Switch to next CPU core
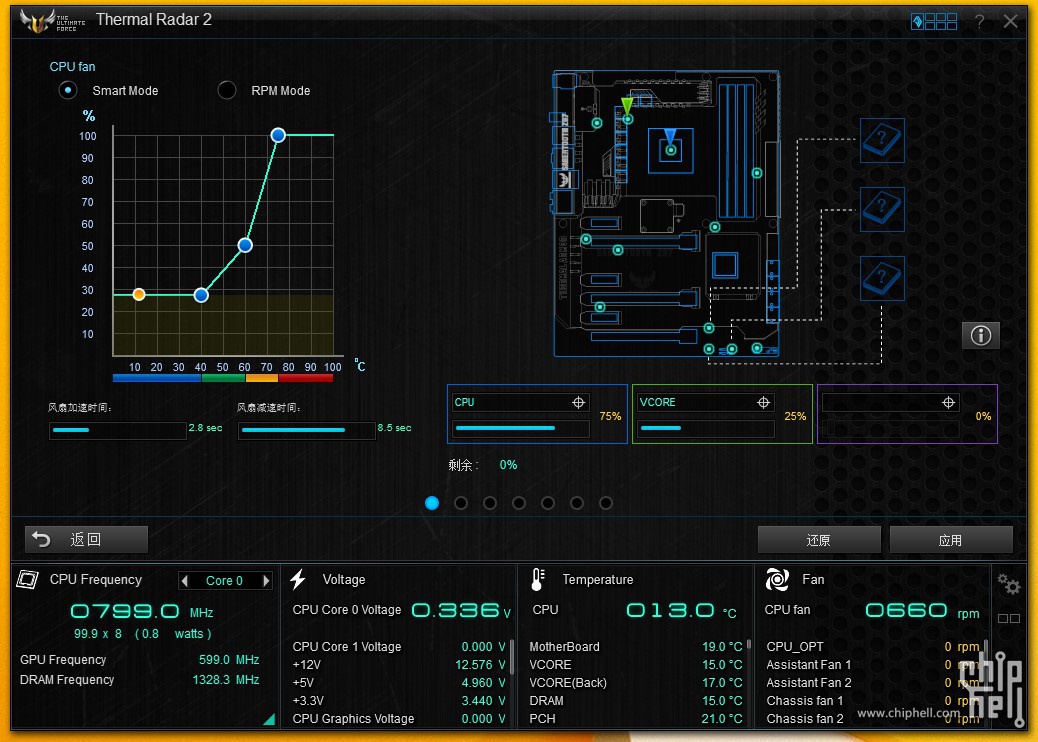Screen dimensions: 1038x742 (x=265, y=580)
